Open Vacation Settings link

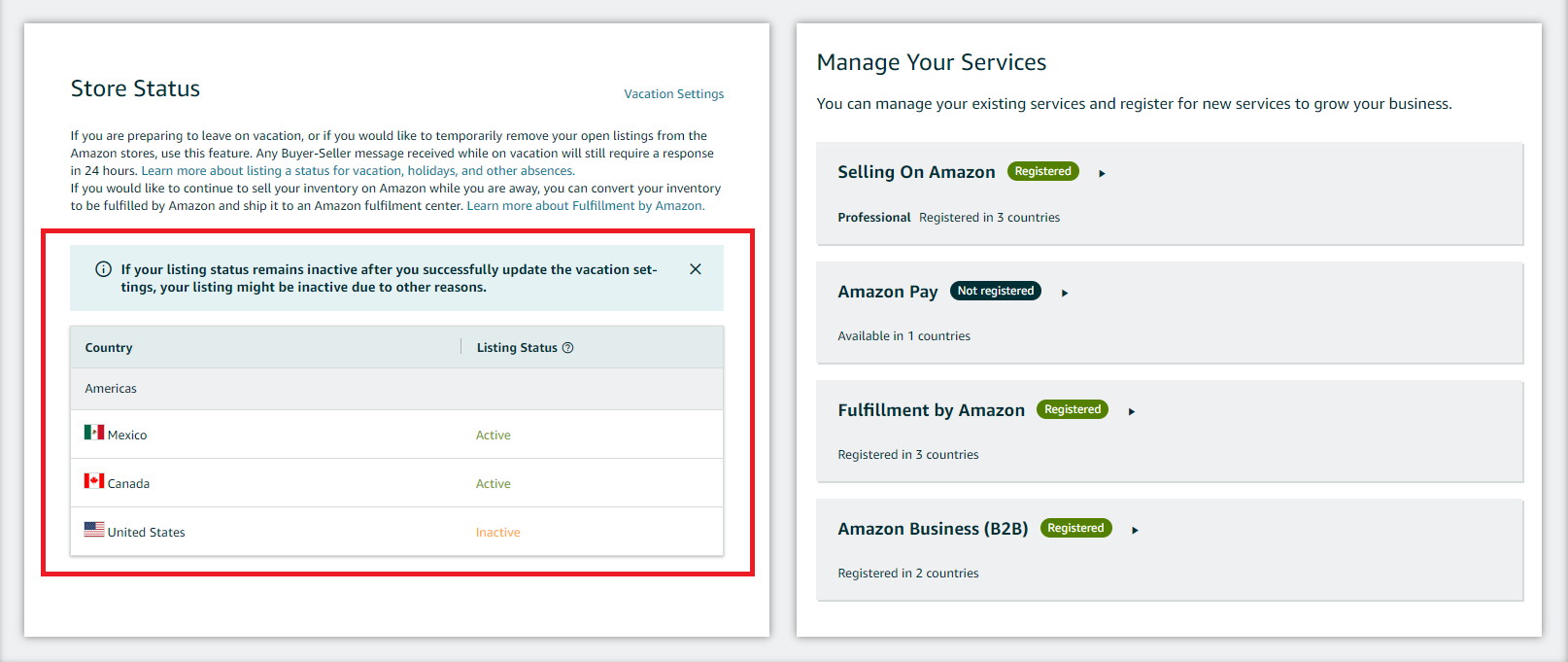(x=673, y=94)
